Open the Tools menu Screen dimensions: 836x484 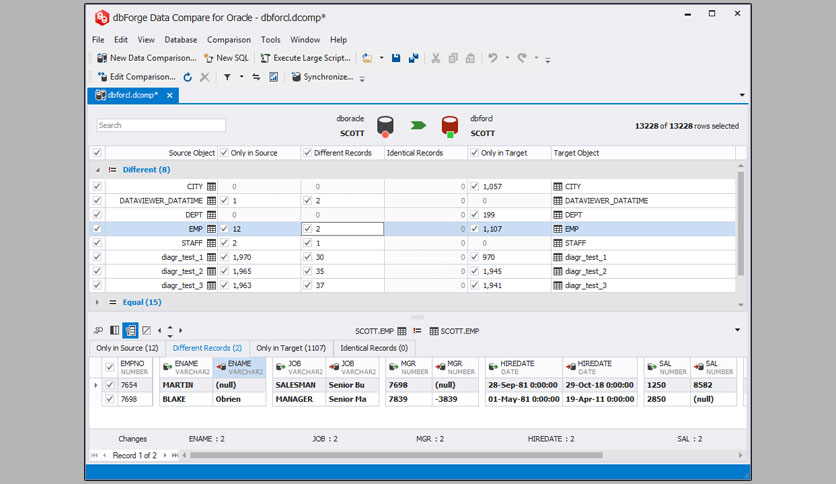point(270,39)
